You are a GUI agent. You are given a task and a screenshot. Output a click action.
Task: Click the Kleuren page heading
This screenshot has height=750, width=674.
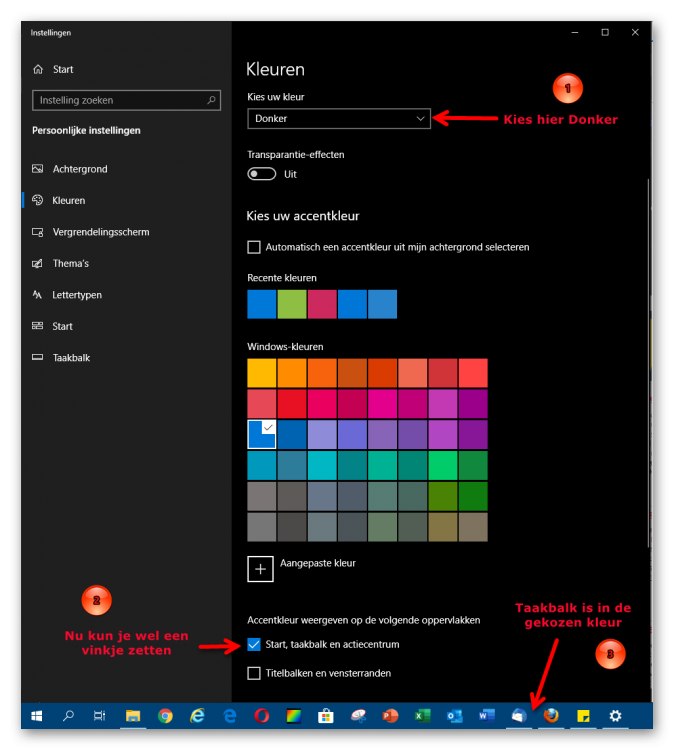pos(275,69)
